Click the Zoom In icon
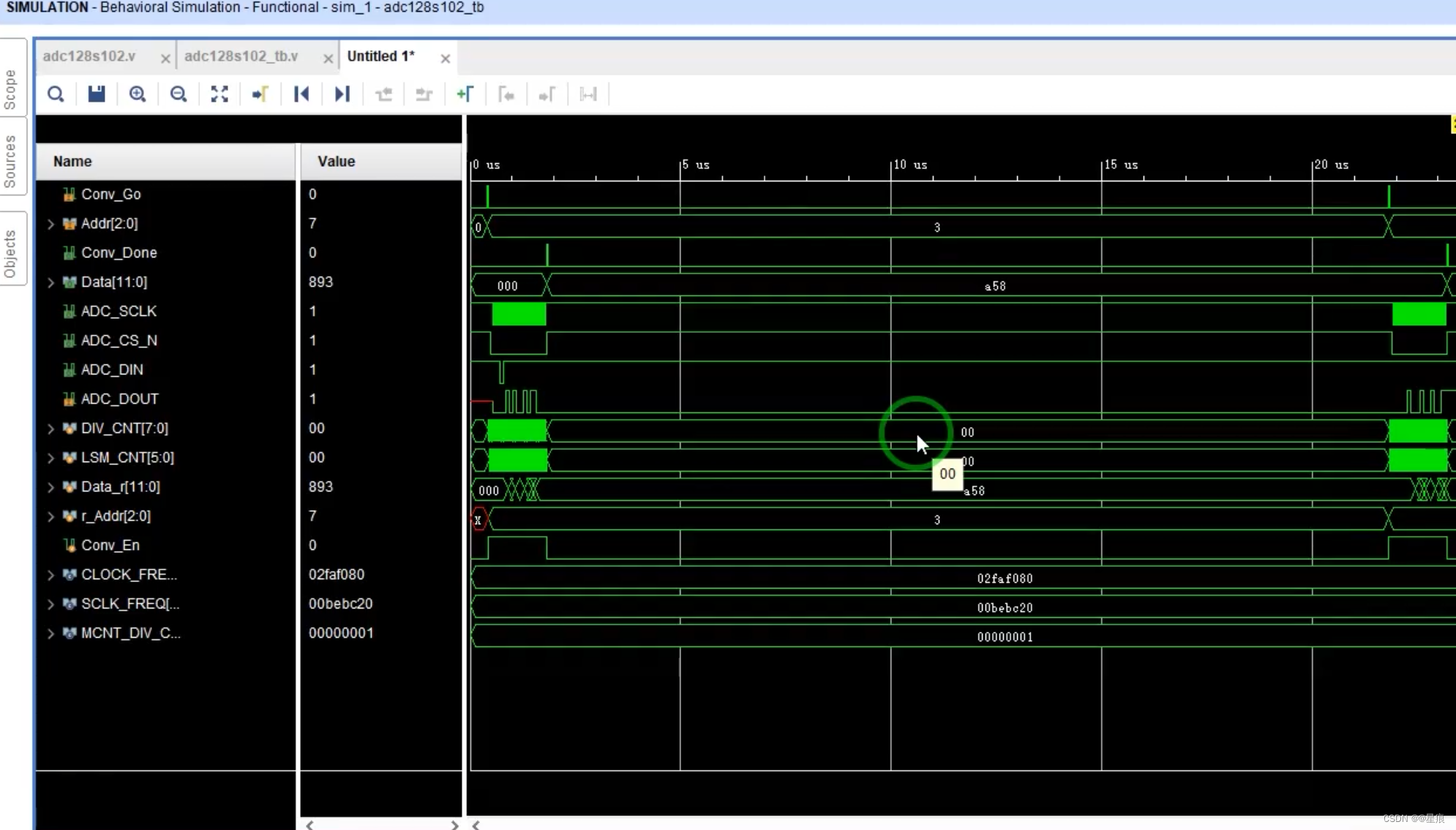Viewport: 1456px width, 830px height. 138,94
